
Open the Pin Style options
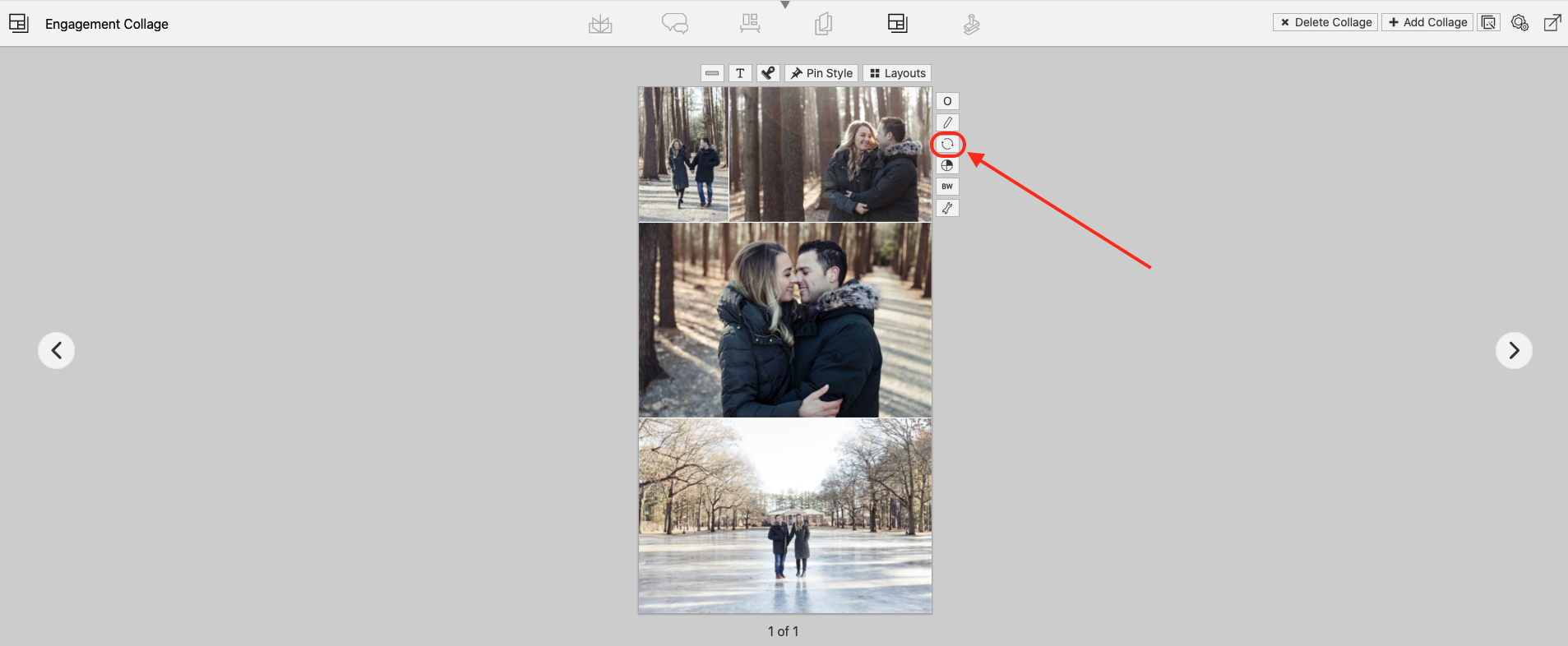tap(821, 73)
